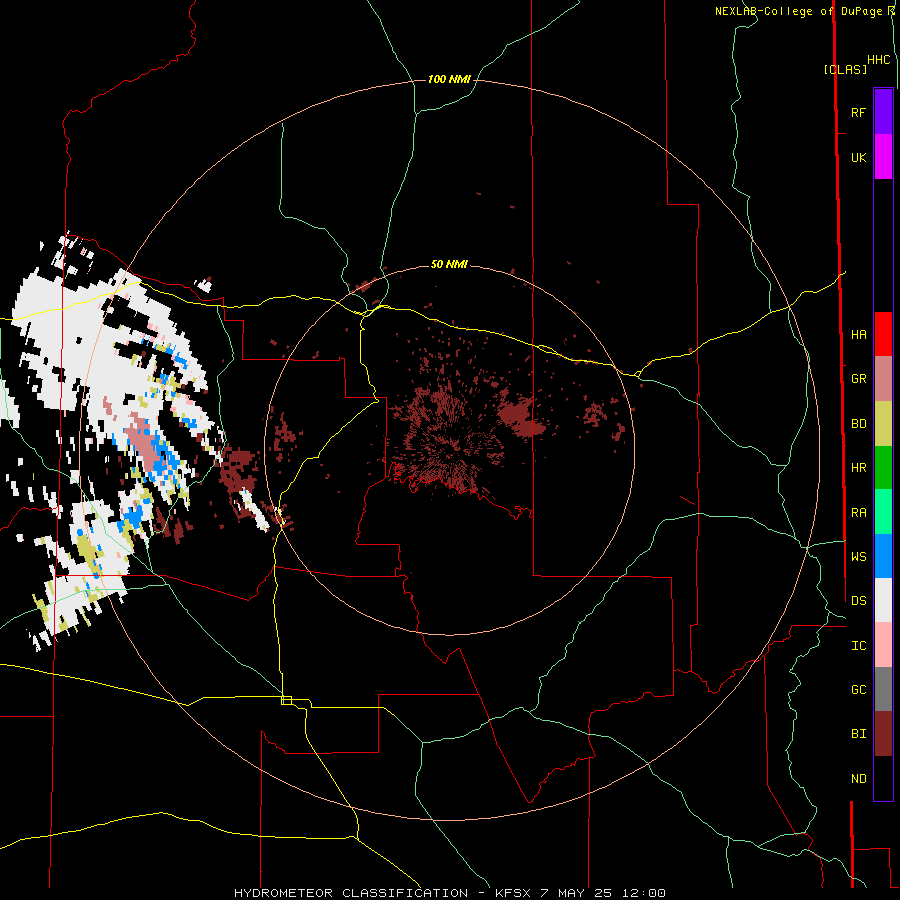Click the BD khaki yellow swatch
Image resolution: width=900 pixels, height=900 pixels.
(x=883, y=423)
